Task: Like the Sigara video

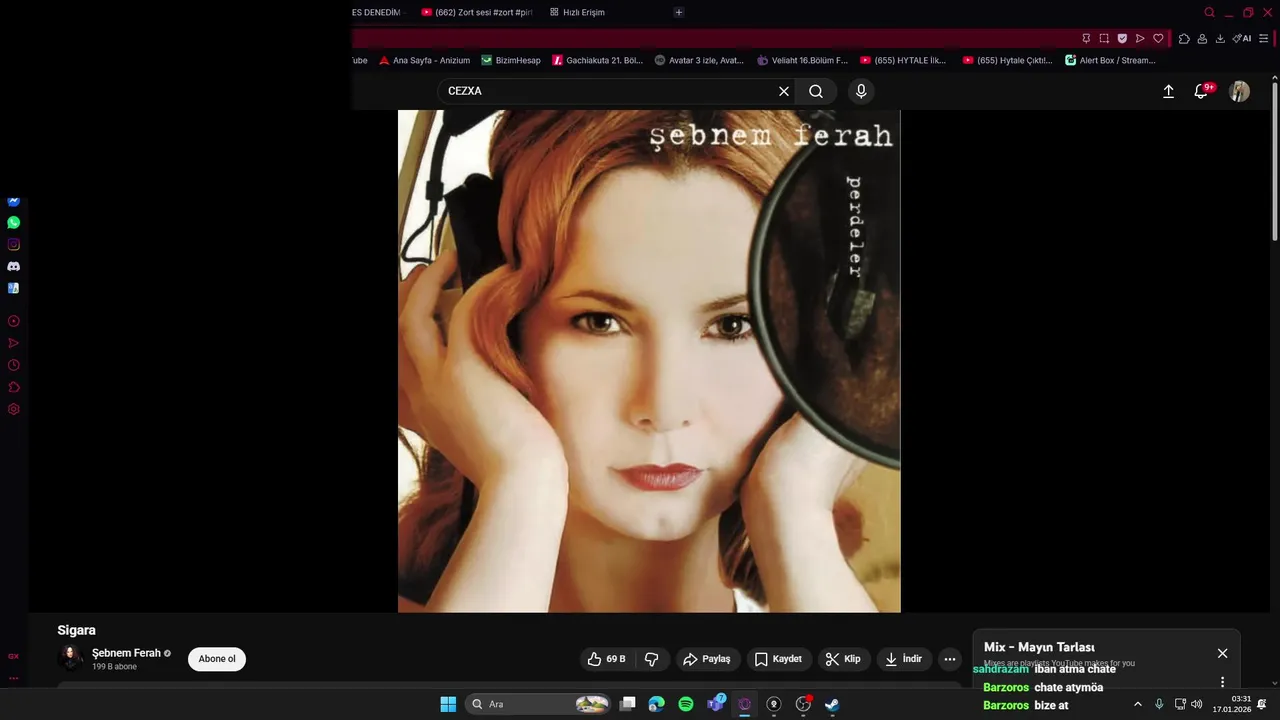Action: tap(606, 659)
